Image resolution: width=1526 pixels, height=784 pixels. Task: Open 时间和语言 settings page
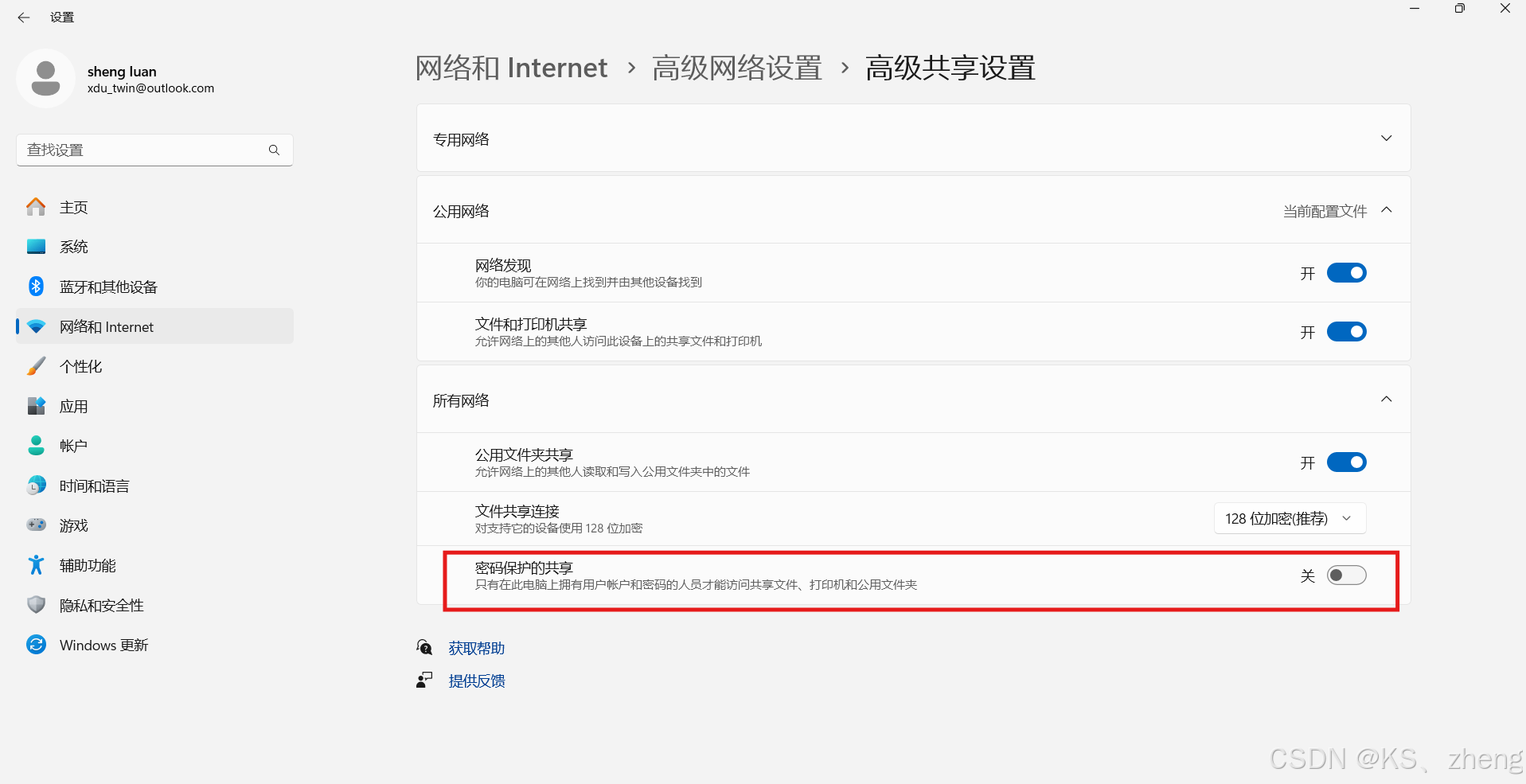154,486
